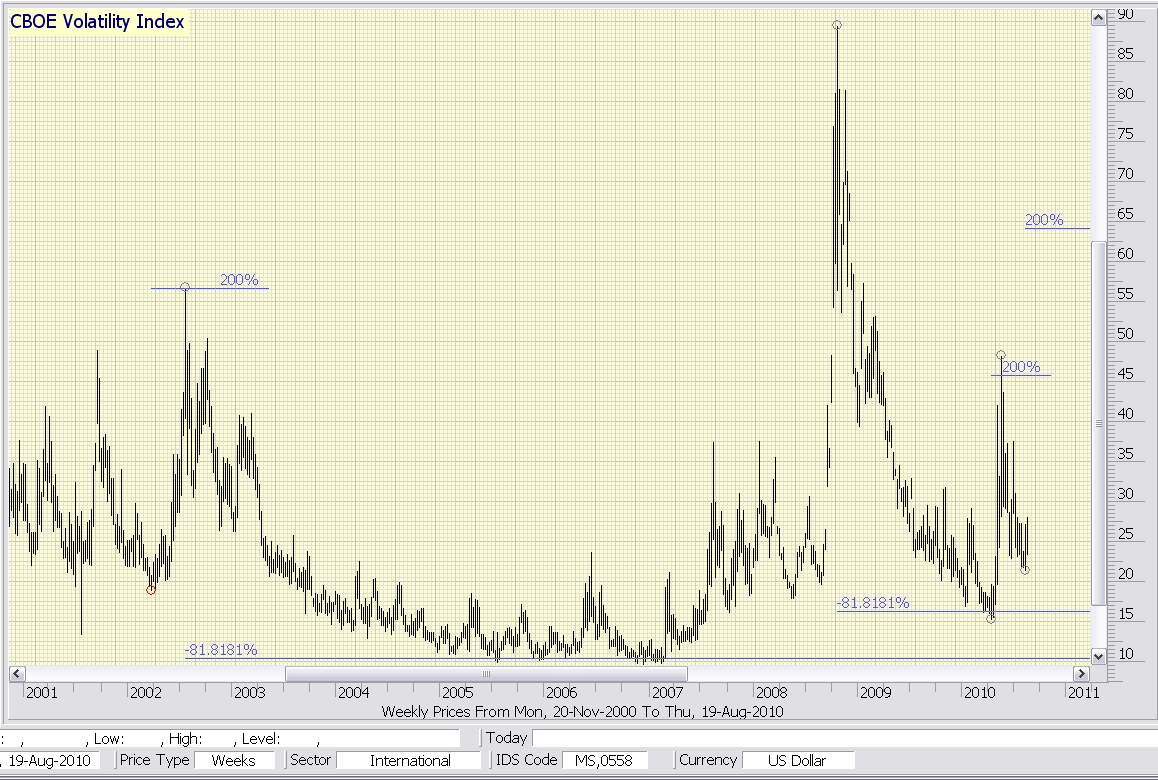
Task: Click the 19-Aug-2010 date field
Action: pos(51,760)
